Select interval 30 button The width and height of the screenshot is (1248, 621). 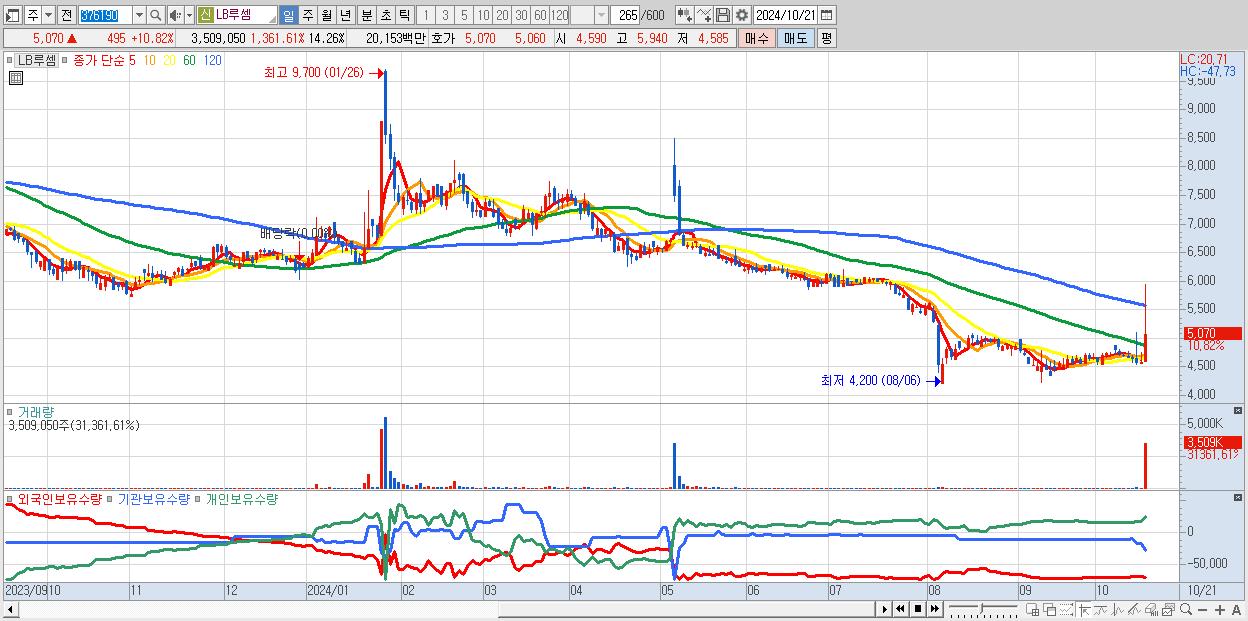(521, 15)
